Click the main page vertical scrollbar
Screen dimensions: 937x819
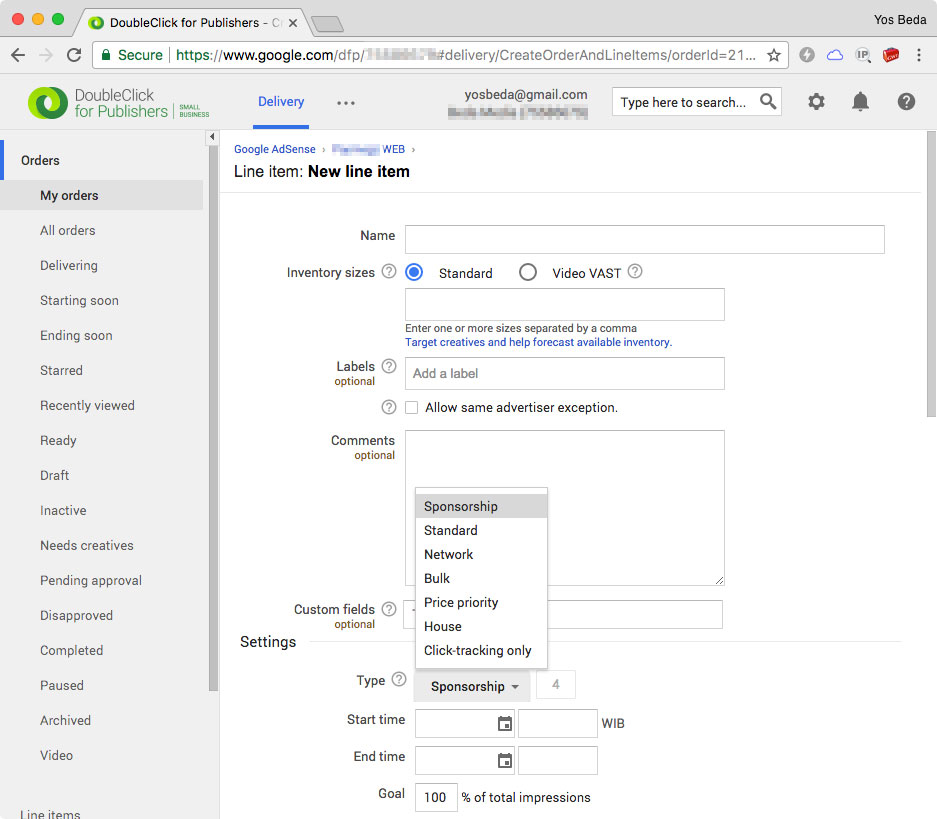click(x=931, y=275)
